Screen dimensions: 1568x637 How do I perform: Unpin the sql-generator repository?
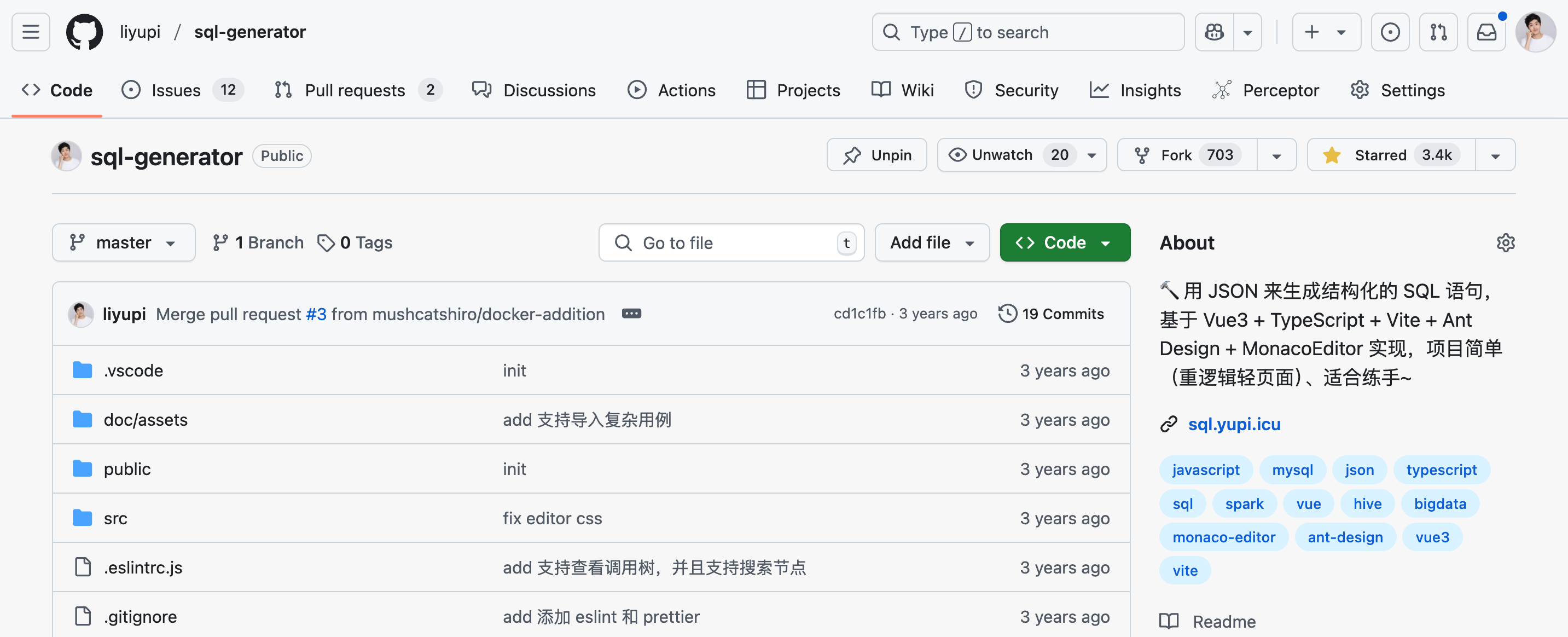click(x=876, y=155)
